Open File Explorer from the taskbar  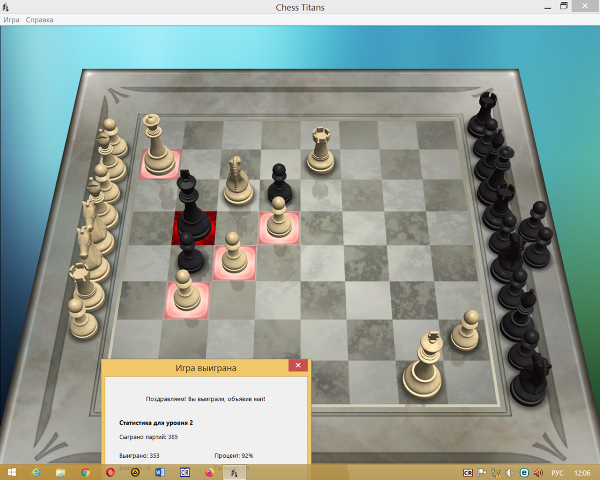(x=61, y=472)
